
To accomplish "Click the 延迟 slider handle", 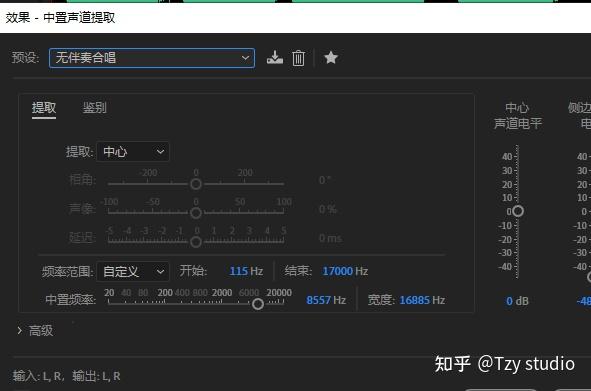I will (196, 242).
